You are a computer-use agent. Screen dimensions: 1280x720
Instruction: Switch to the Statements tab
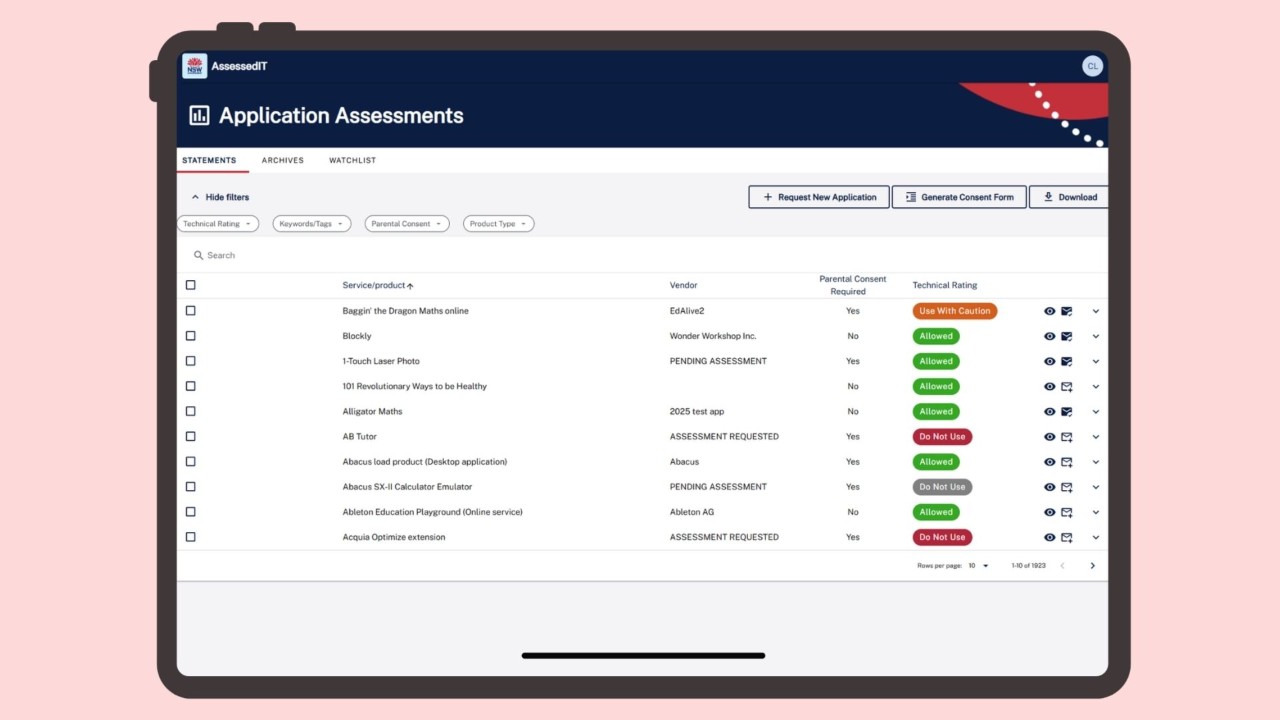[209, 160]
